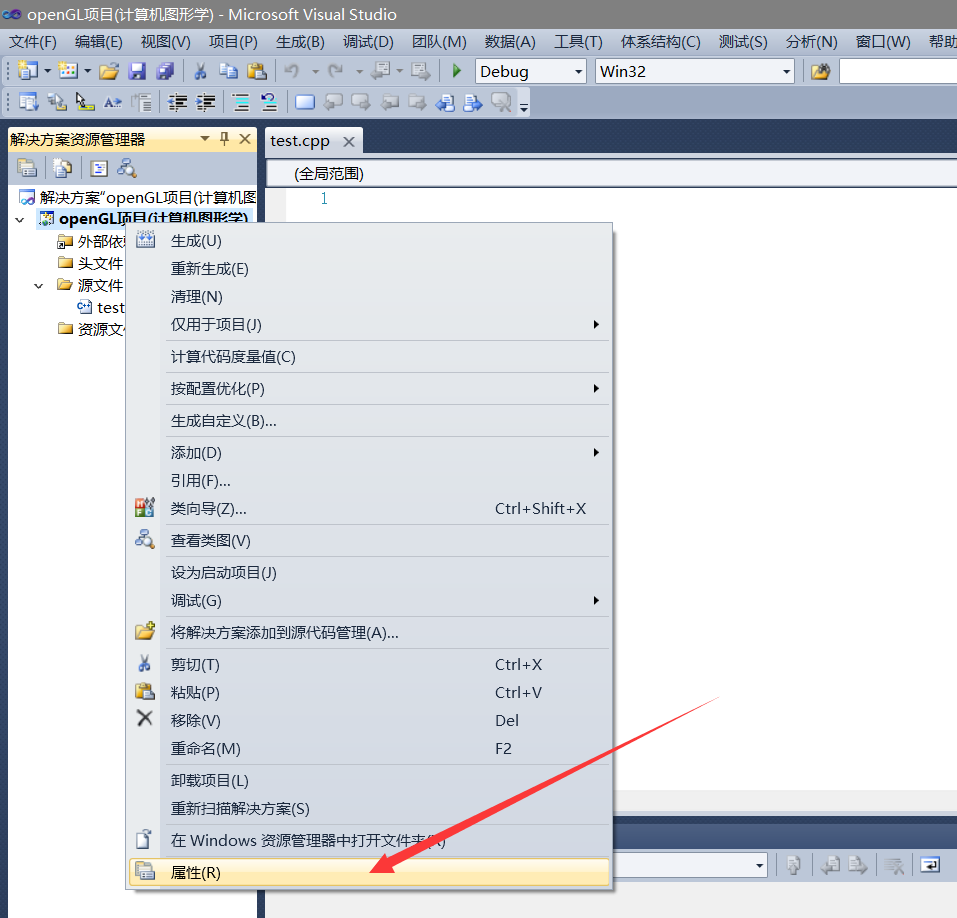Click the Properties icon in Solution Explorer toolbar
Screen dimensions: 957x918
point(28,168)
